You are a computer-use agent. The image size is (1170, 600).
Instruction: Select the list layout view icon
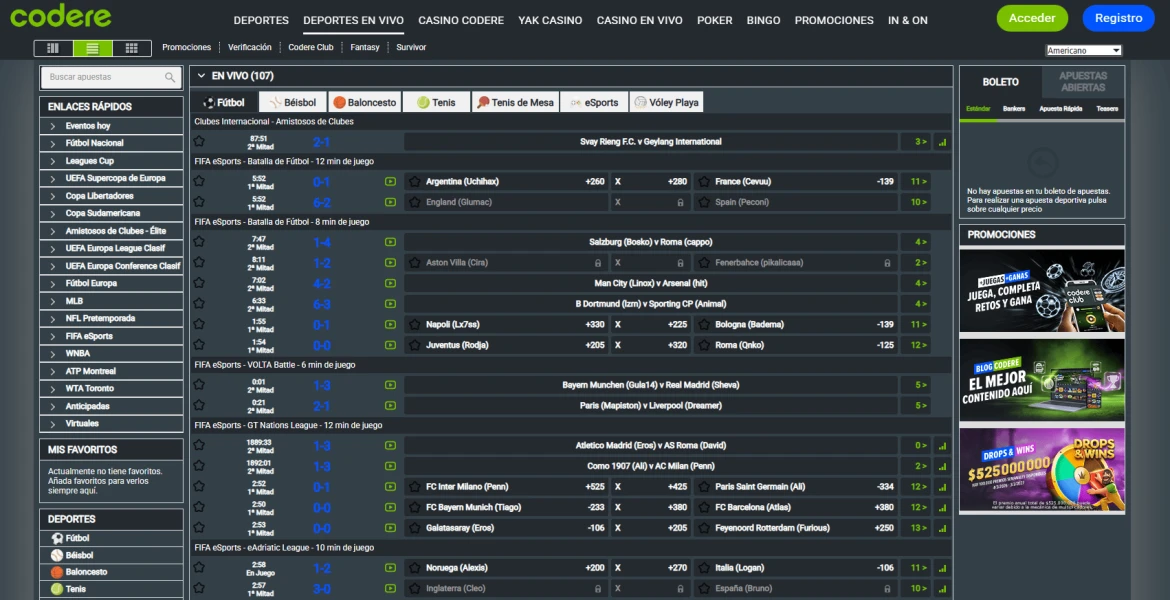pos(93,49)
